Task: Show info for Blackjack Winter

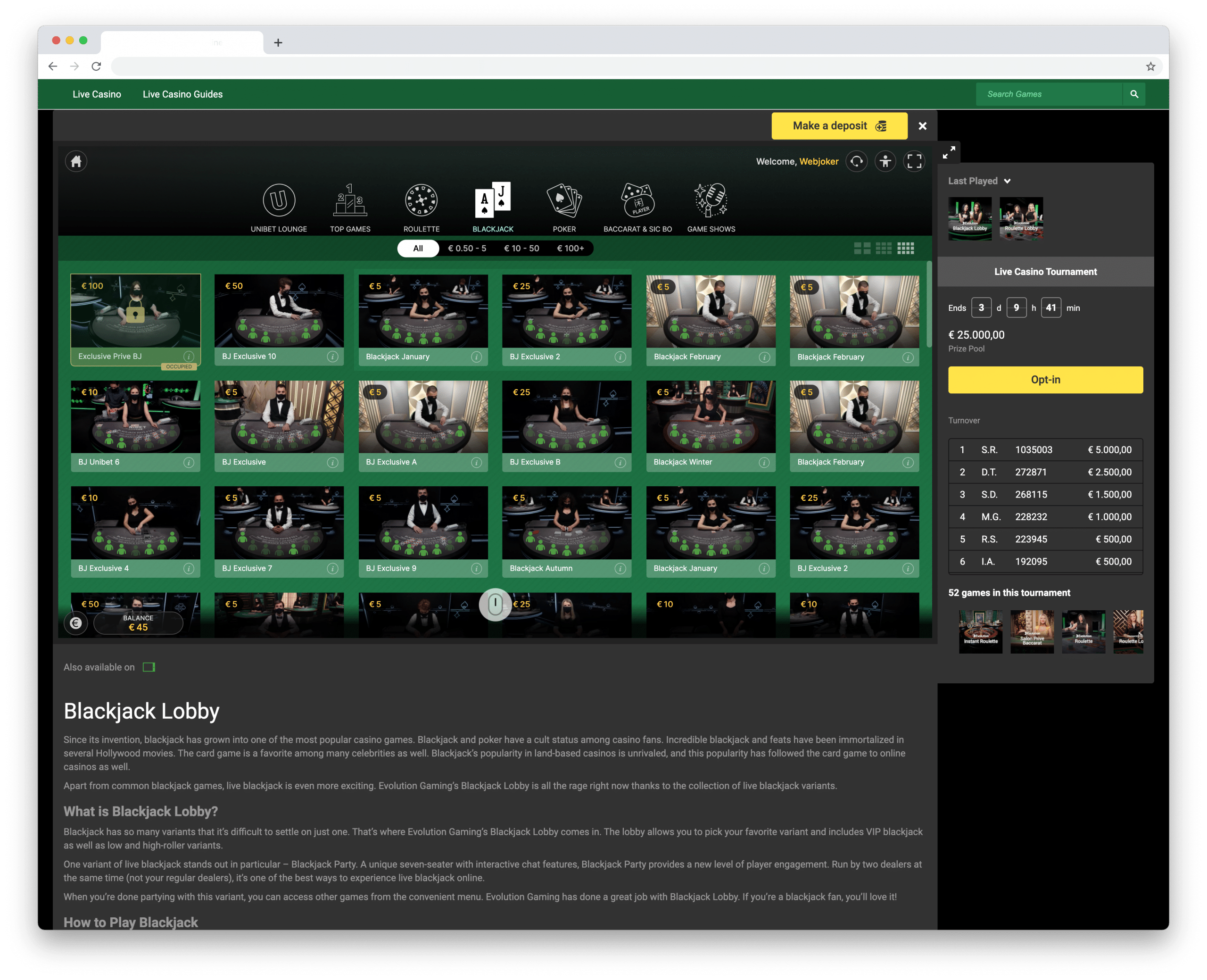Action: [764, 462]
